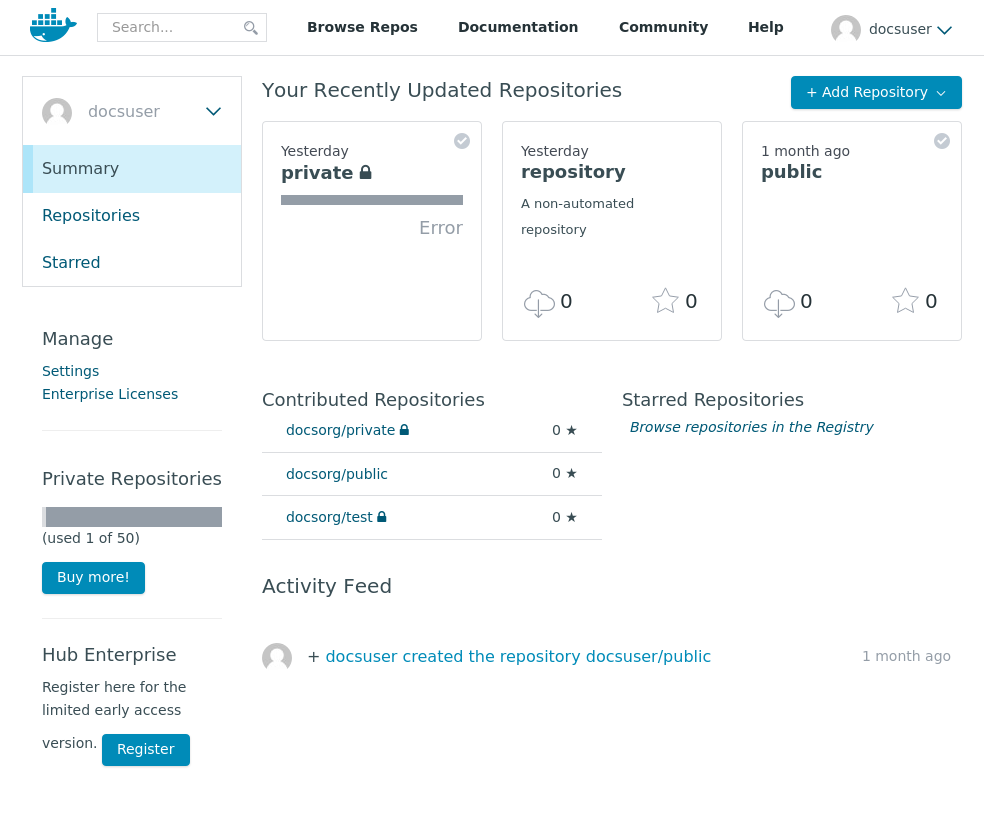Follow Browse repositories in the Registry link
Image resolution: width=984 pixels, height=838 pixels.
tap(751, 427)
